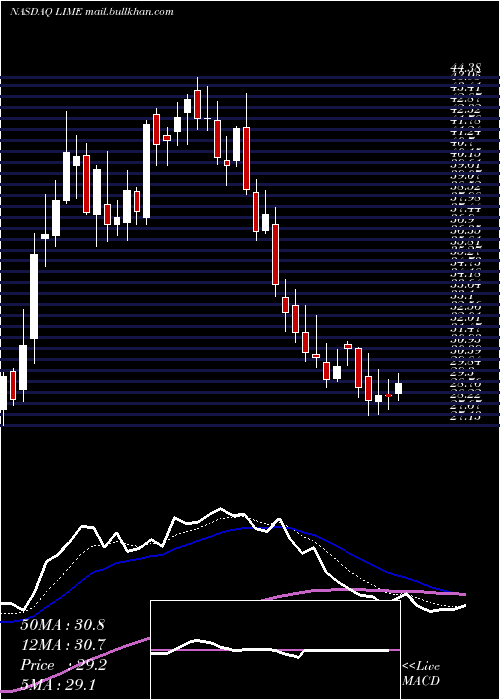This screenshot has height=700, width=500.
Task: Click the 12MA : 30.7 readout
Action: 62,645
